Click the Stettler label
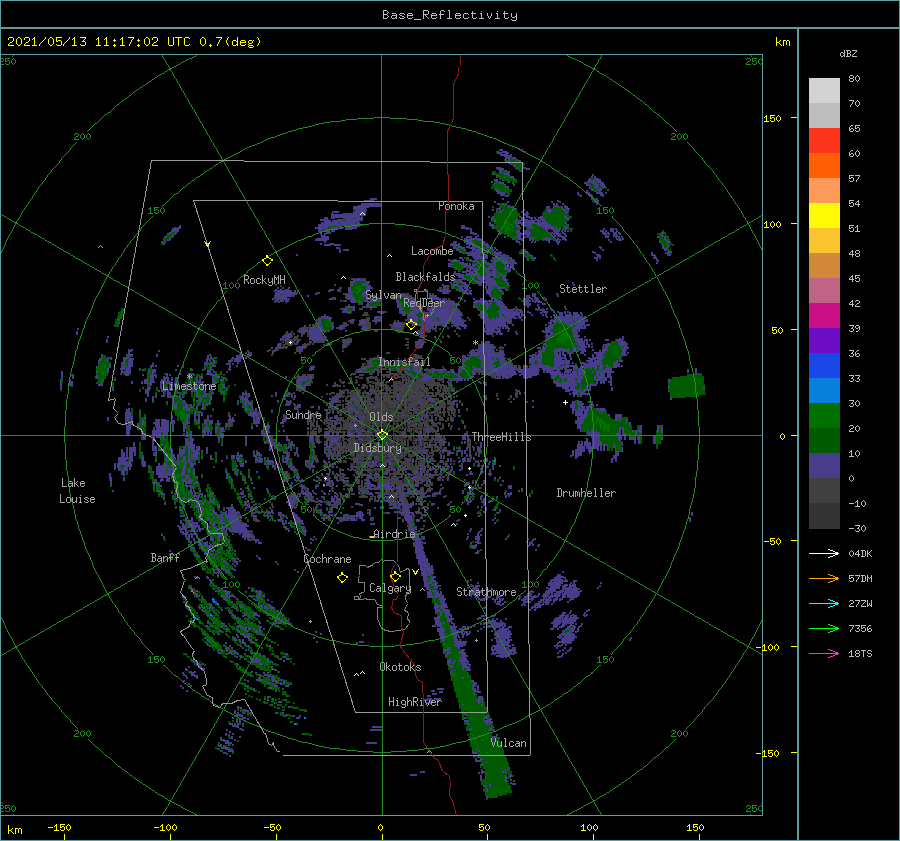 tap(583, 289)
